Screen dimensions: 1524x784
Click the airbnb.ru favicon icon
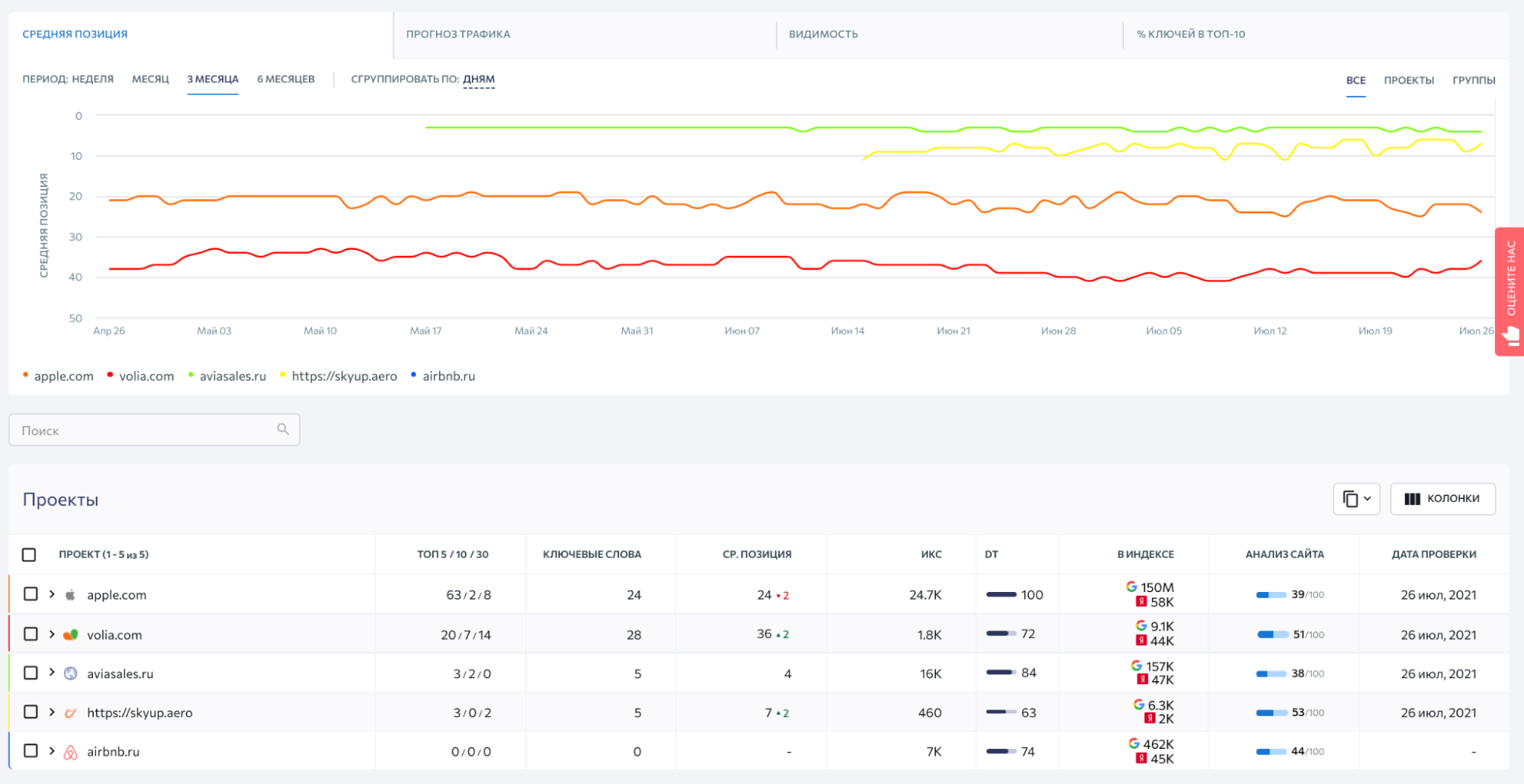[70, 752]
